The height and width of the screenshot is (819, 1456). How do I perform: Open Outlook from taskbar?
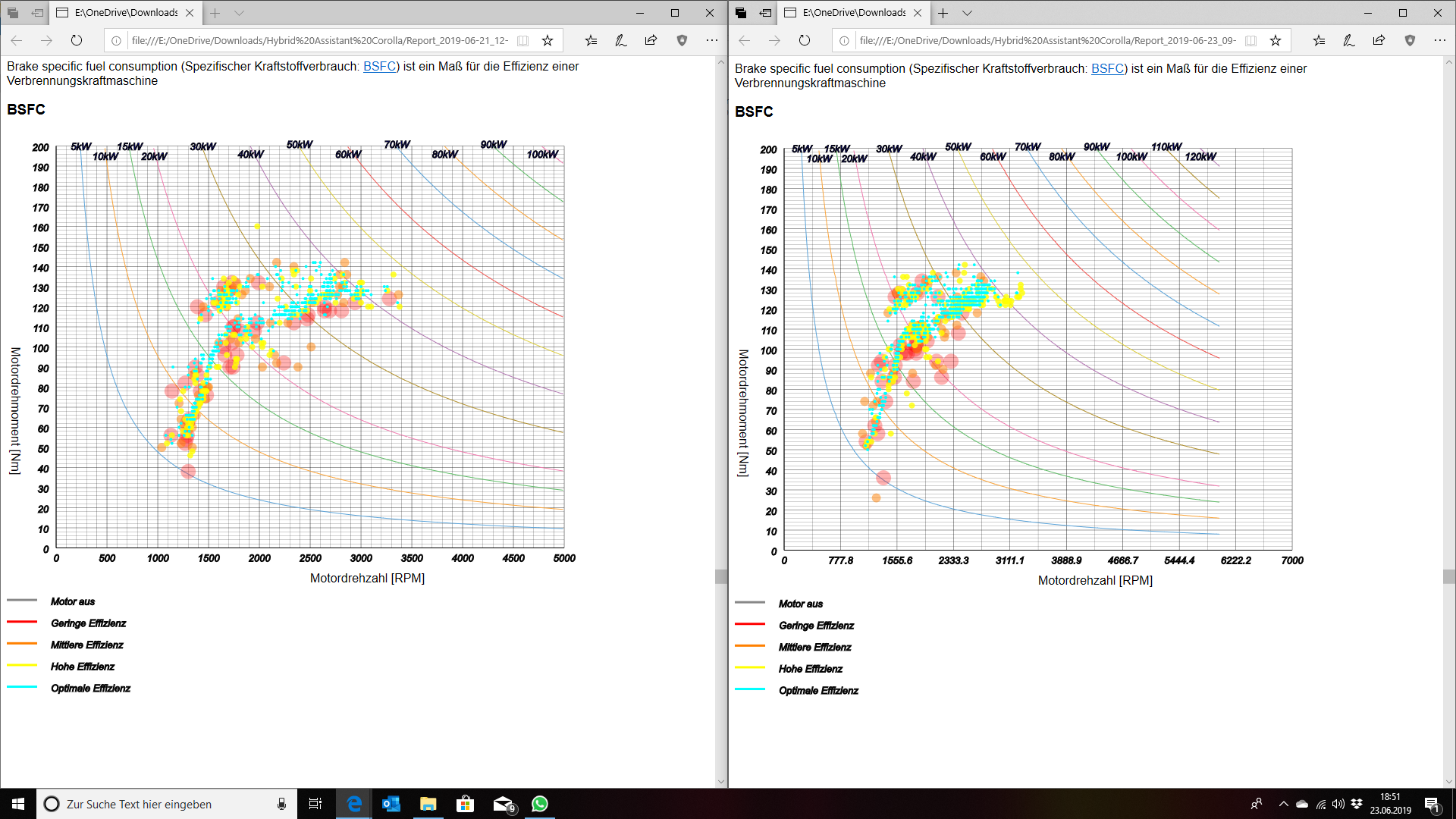(x=391, y=804)
